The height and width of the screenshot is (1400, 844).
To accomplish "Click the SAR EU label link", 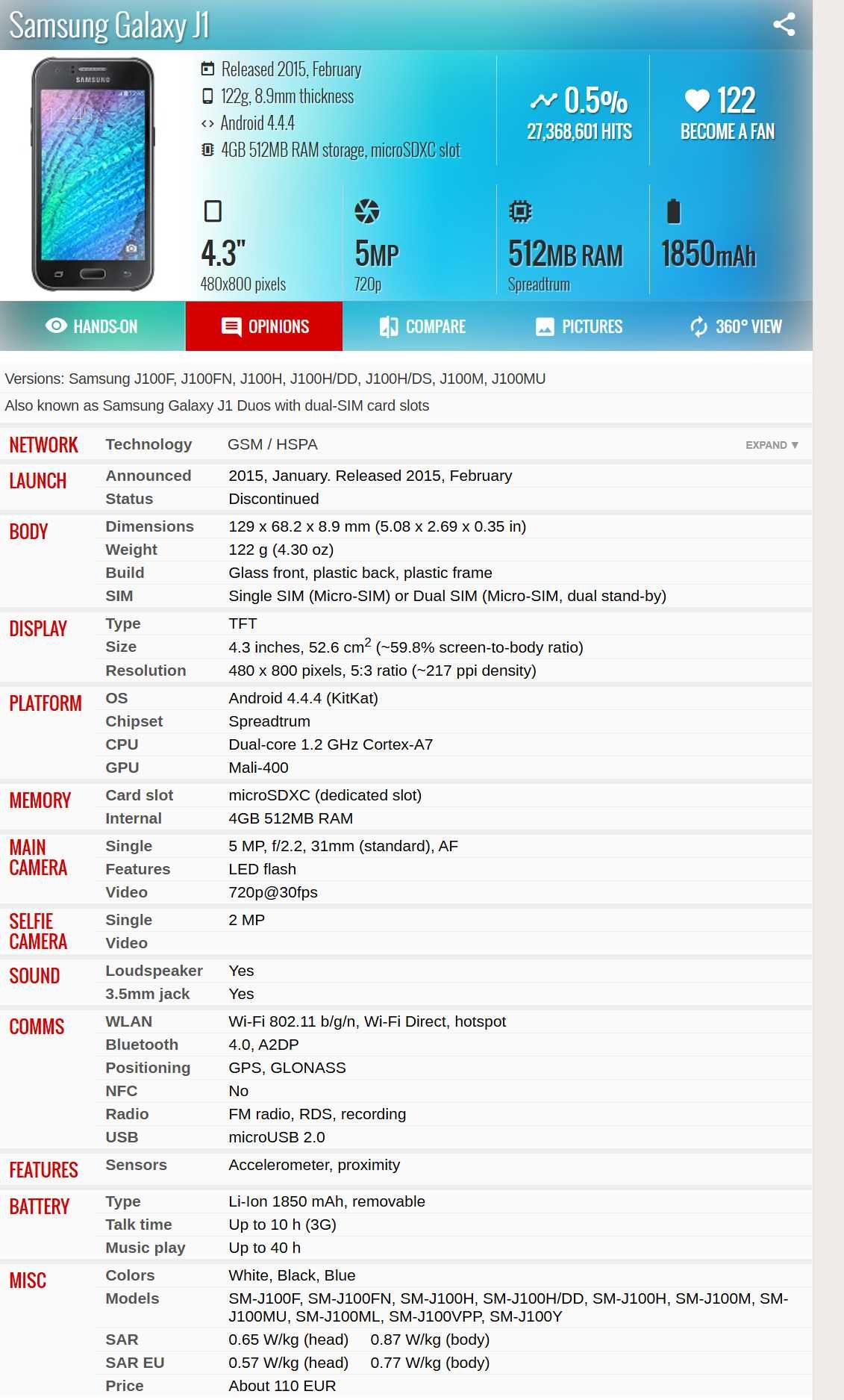I will coord(135,1363).
